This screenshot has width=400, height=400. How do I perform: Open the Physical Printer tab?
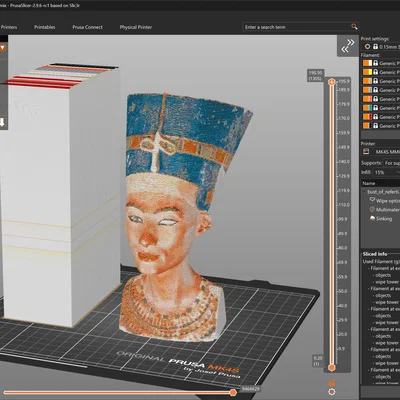pyautogui.click(x=136, y=27)
